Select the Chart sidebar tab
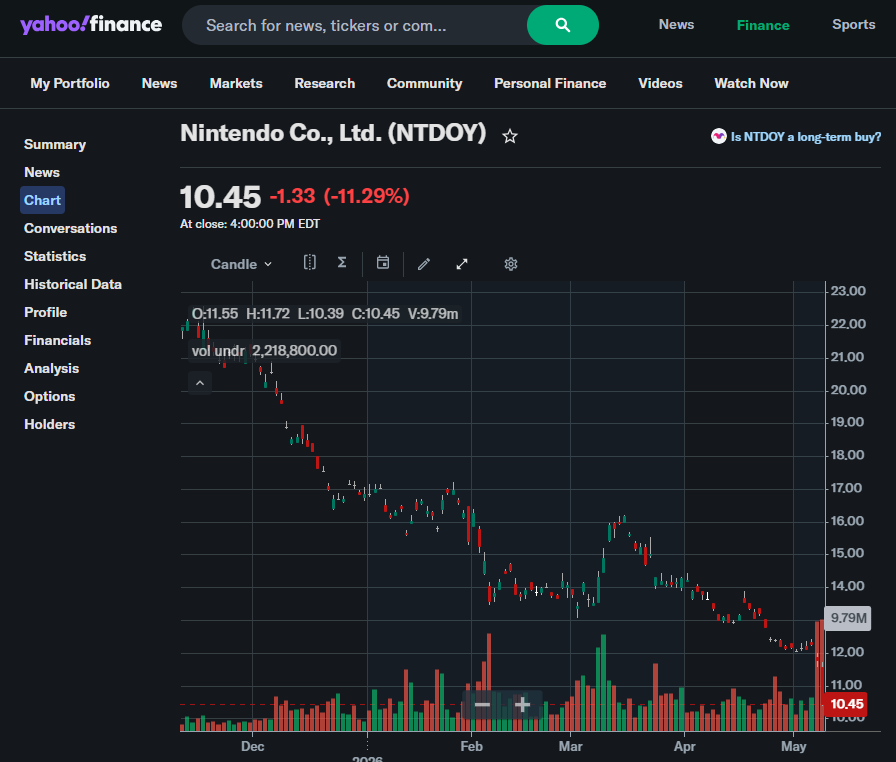Image resolution: width=896 pixels, height=762 pixels. [x=42, y=200]
